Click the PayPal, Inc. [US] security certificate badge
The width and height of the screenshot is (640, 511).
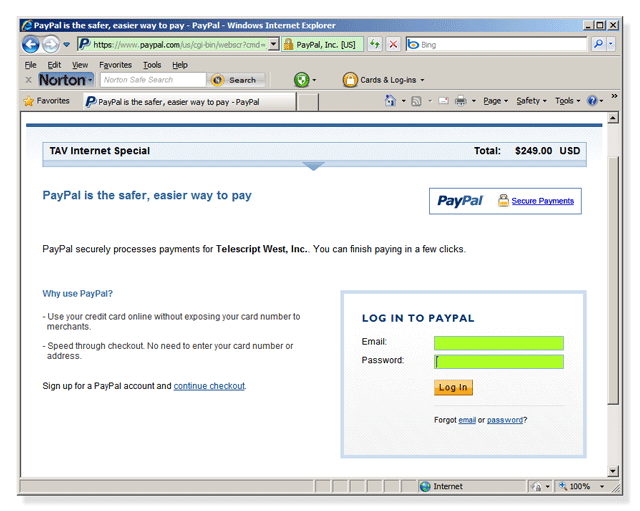[x=322, y=44]
